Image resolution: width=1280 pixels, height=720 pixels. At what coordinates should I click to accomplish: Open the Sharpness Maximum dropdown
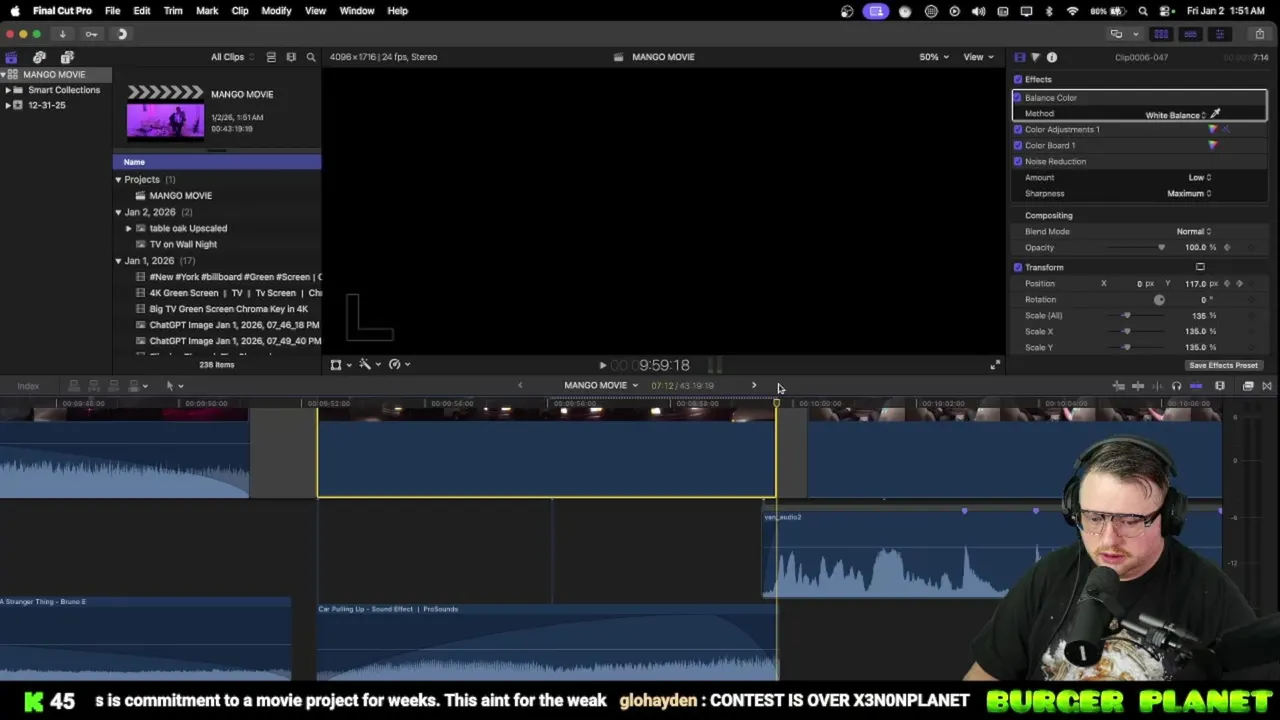pos(1189,193)
